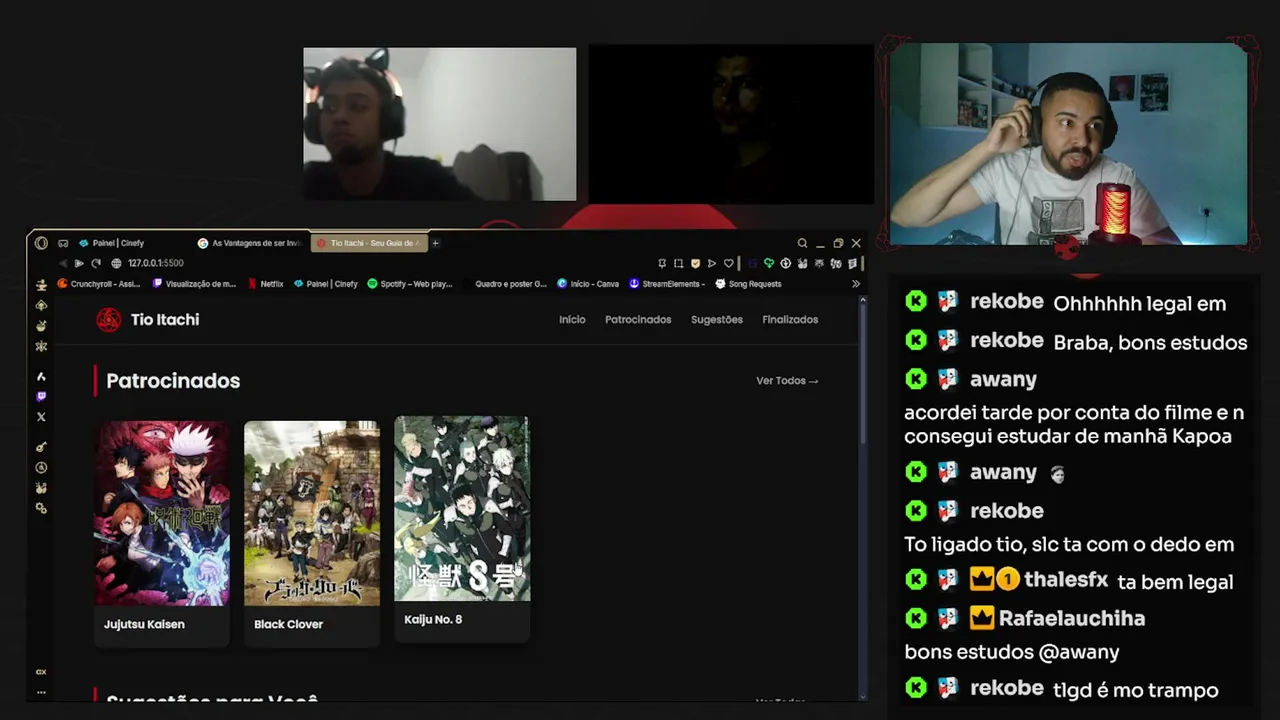Open the Netflix bookmark

tap(266, 284)
